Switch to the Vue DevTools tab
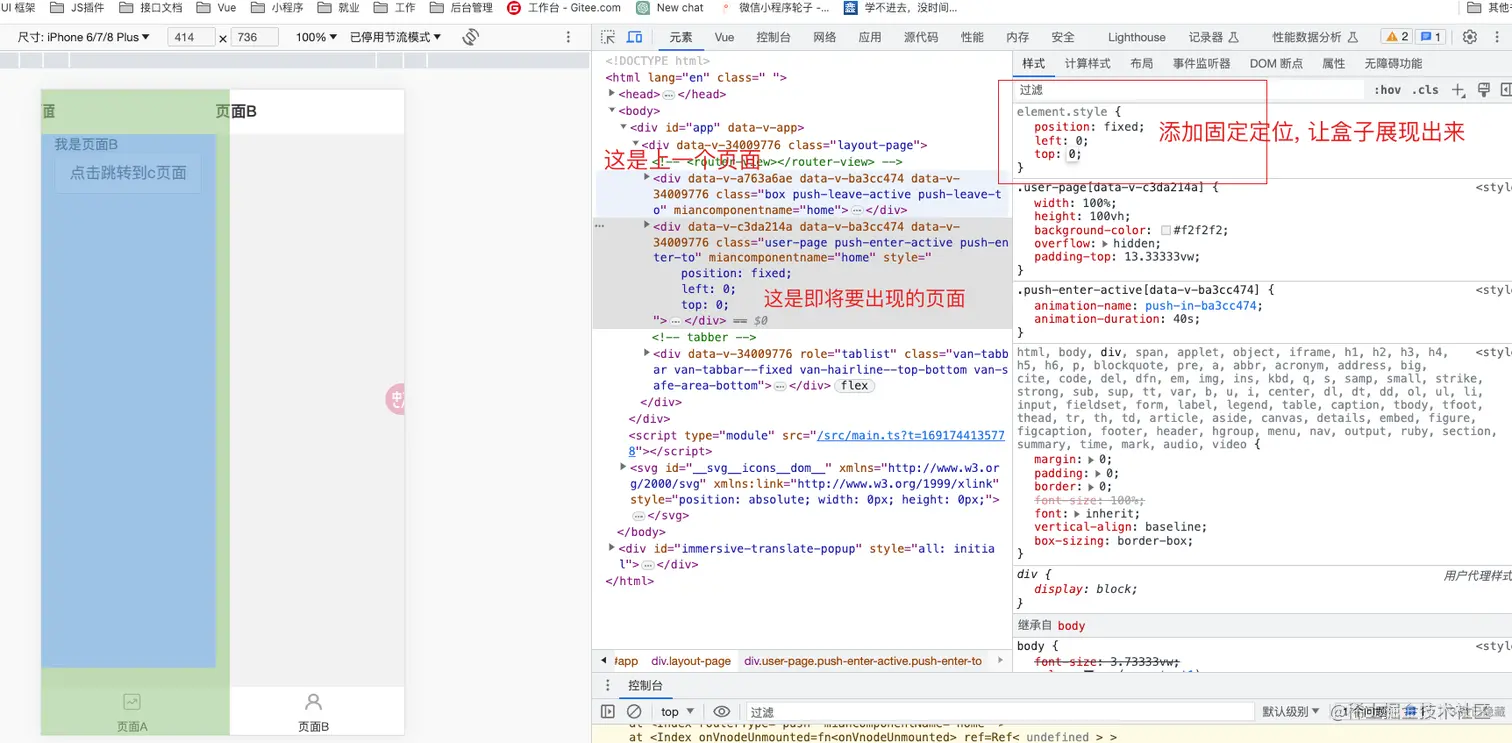This screenshot has height=743, width=1512. pos(725,37)
